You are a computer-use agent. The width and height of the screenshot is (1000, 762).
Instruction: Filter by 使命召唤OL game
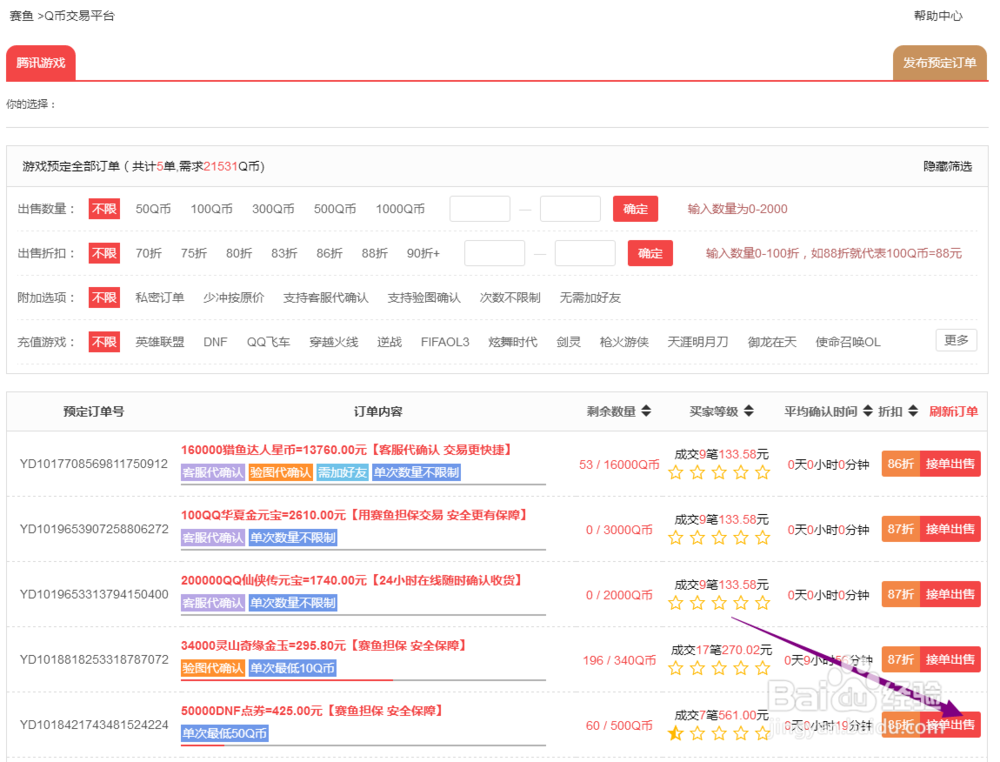click(x=848, y=342)
